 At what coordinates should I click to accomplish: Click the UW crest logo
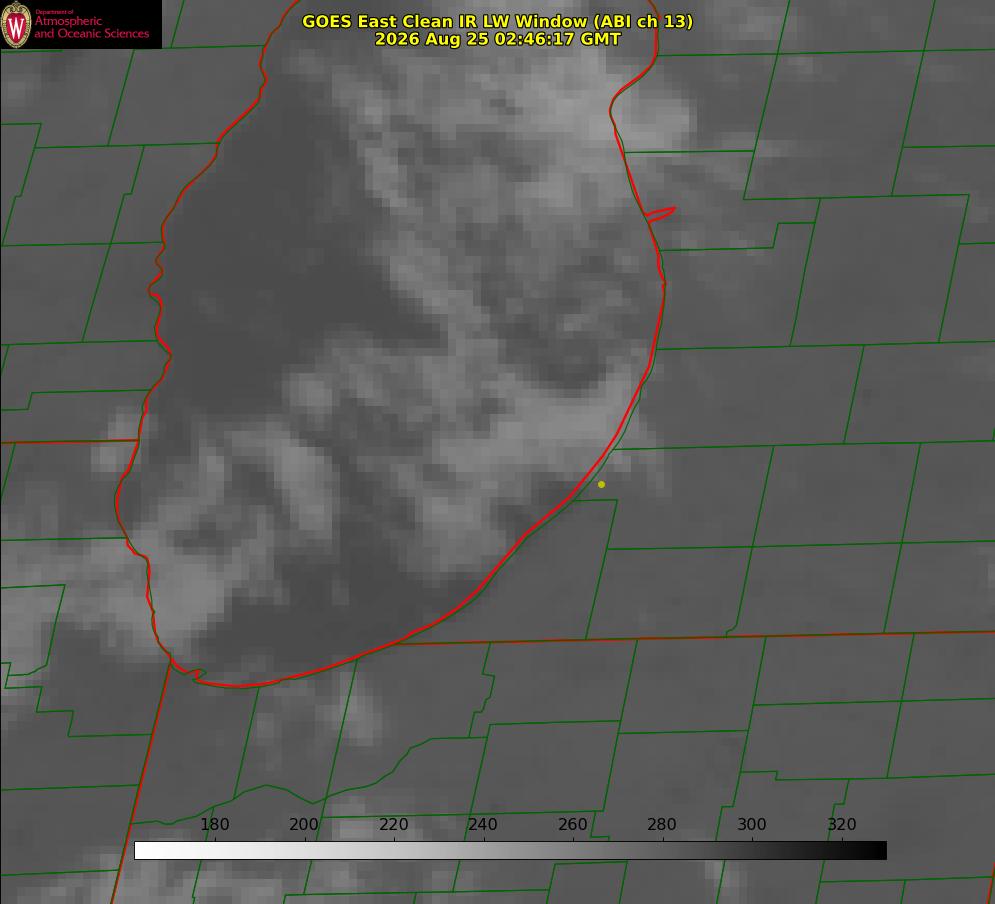click(16, 24)
